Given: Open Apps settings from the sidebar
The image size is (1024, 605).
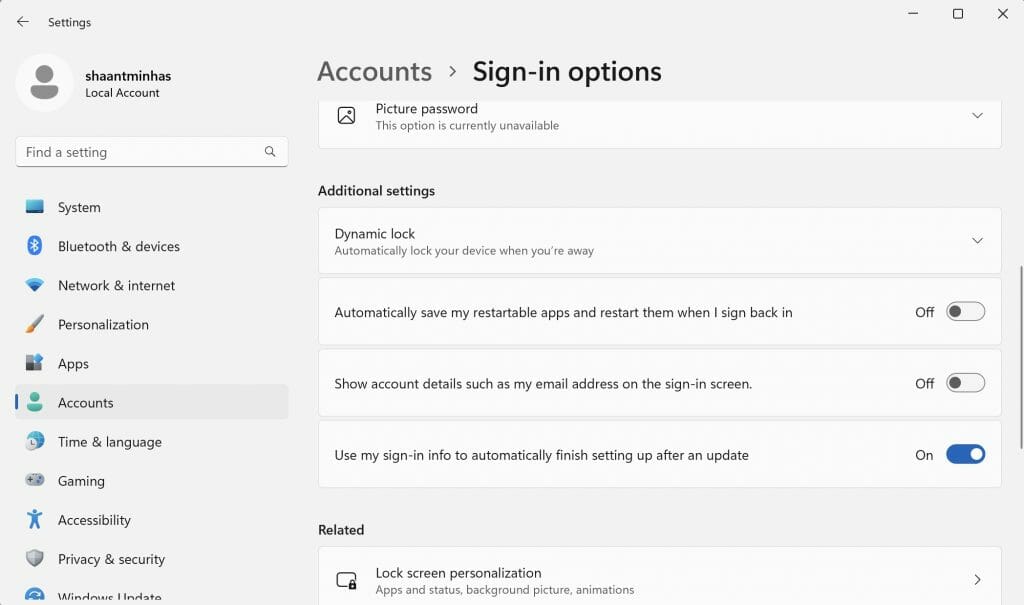Looking at the screenshot, I should [x=73, y=363].
